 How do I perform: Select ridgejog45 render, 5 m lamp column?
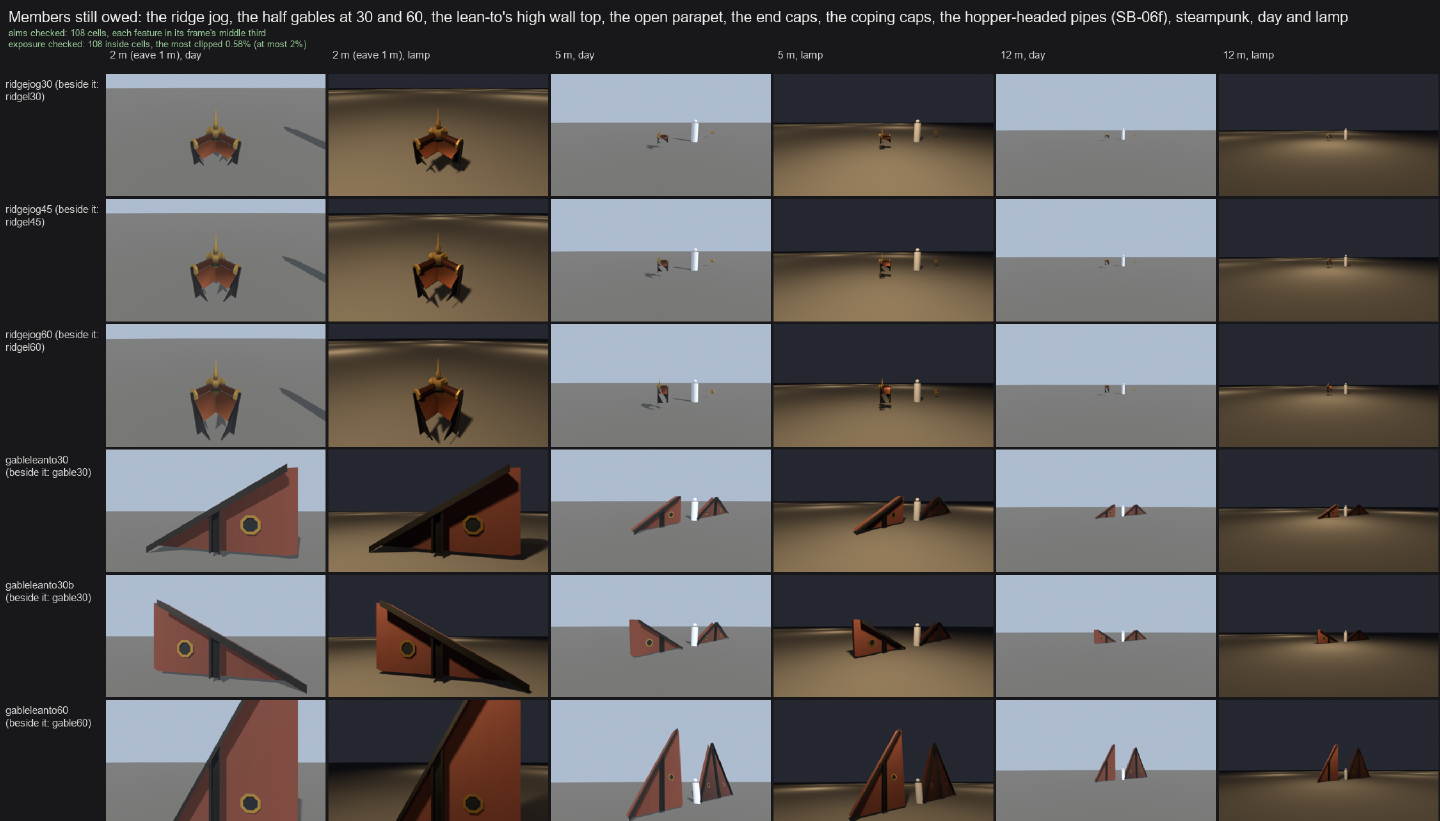click(883, 260)
